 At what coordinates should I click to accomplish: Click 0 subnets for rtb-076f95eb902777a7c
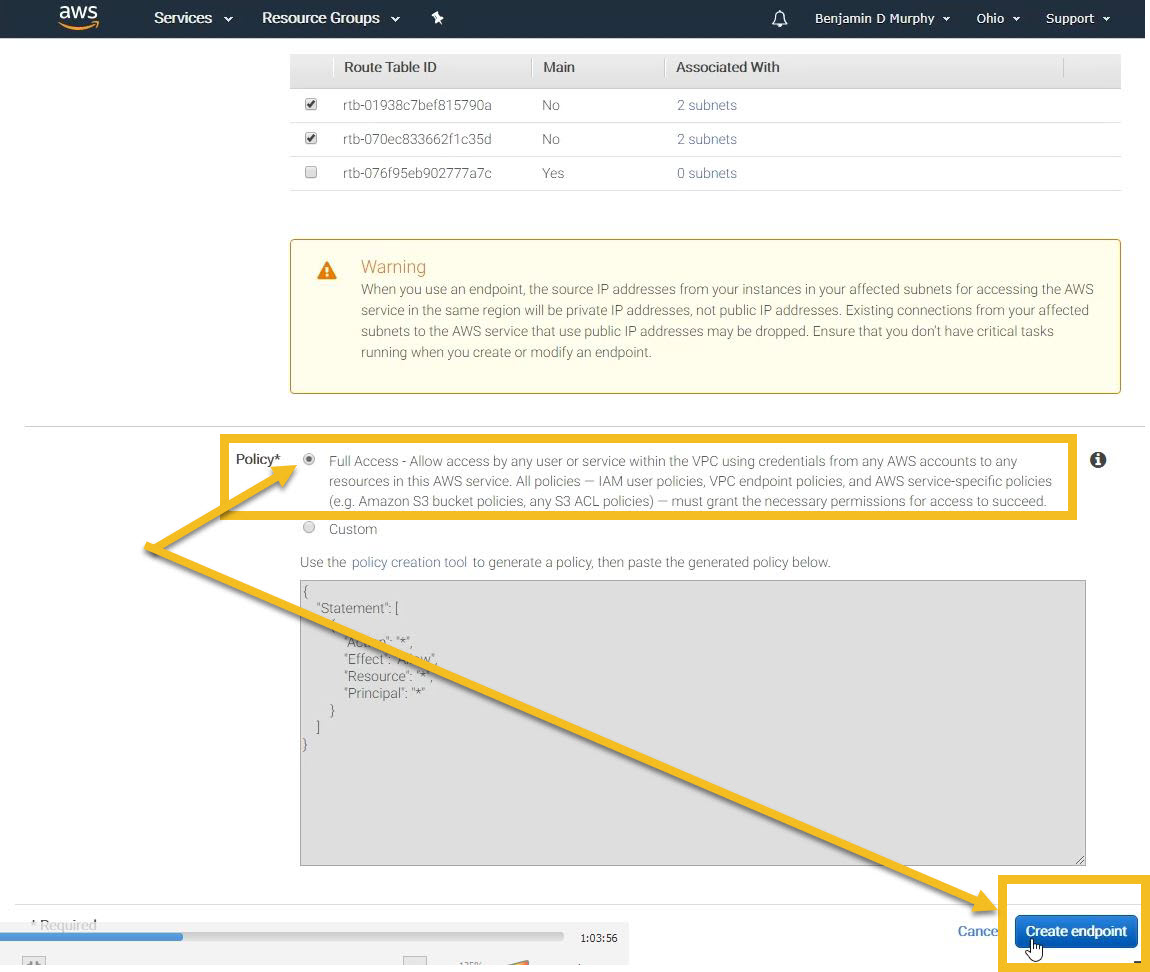pyautogui.click(x=706, y=173)
